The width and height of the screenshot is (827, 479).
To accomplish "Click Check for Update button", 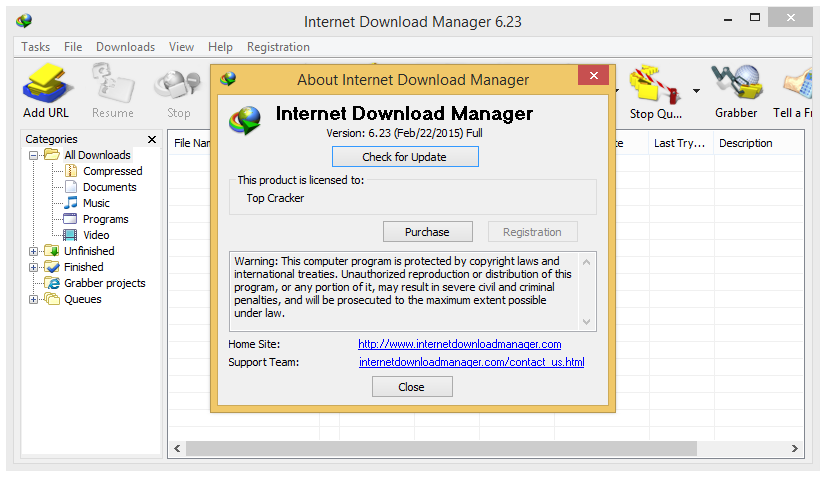I will [x=405, y=157].
